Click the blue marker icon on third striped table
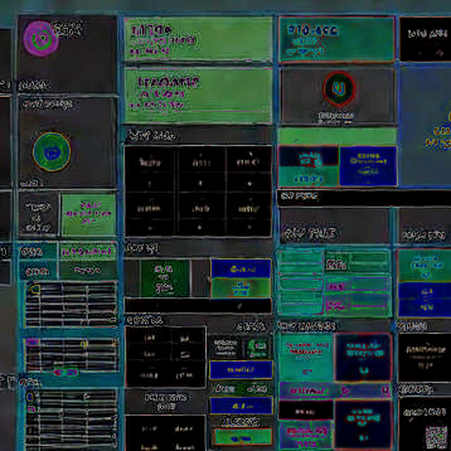The width and height of the screenshot is (451, 451). tap(30, 397)
